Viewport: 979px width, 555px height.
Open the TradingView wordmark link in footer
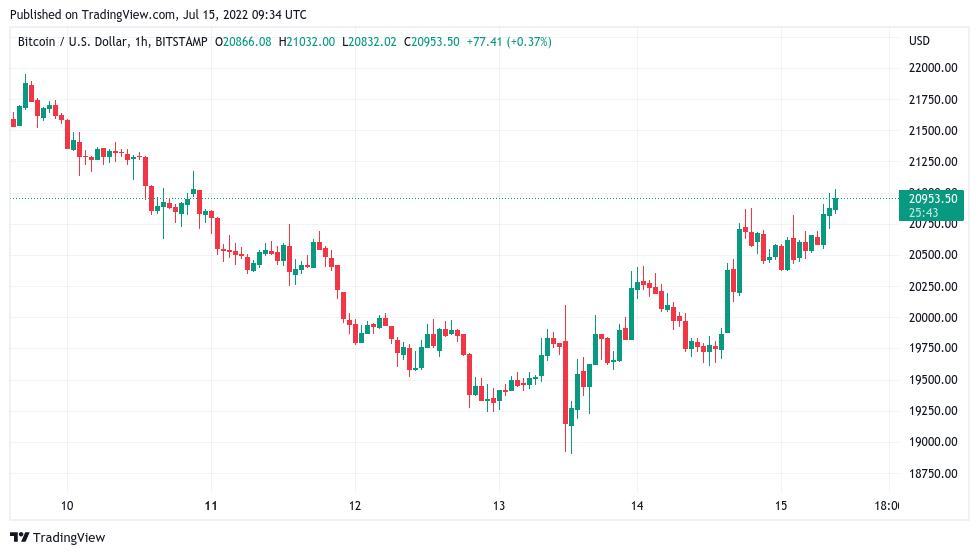[x=68, y=538]
